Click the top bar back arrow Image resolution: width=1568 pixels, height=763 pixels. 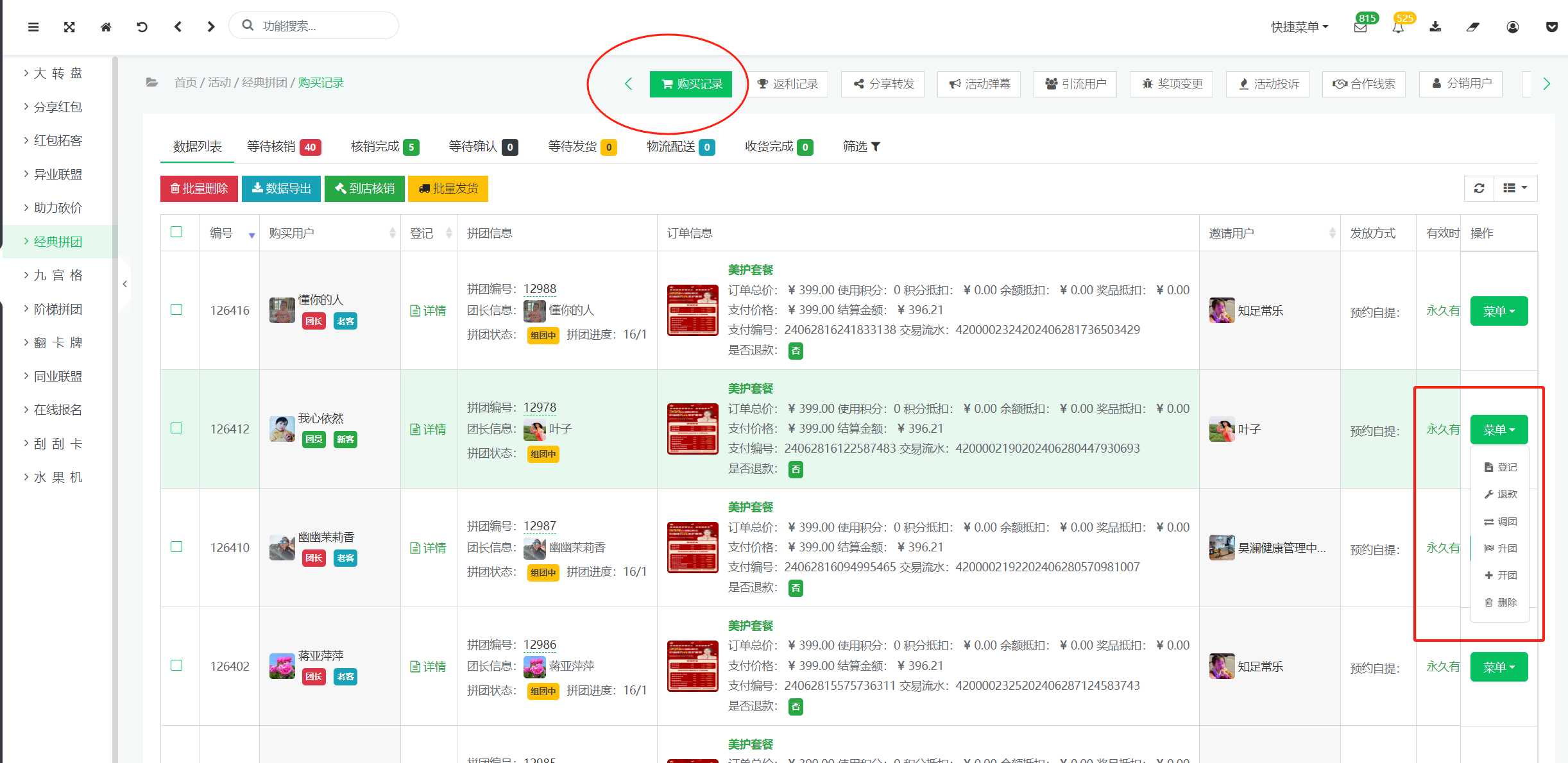tap(178, 27)
